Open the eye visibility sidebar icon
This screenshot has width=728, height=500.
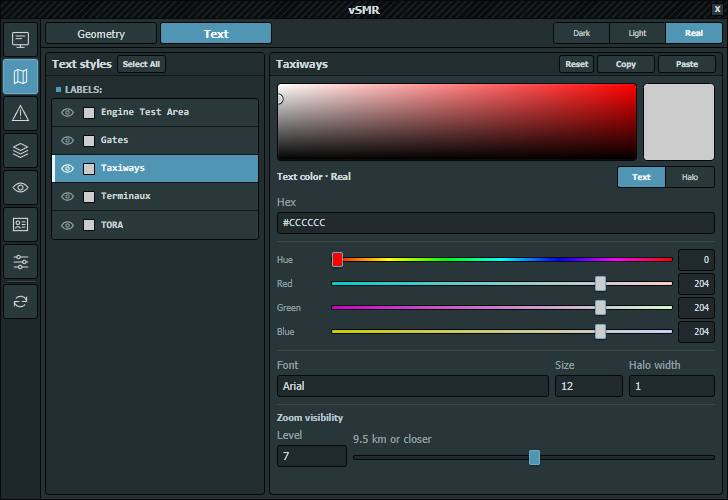20,188
